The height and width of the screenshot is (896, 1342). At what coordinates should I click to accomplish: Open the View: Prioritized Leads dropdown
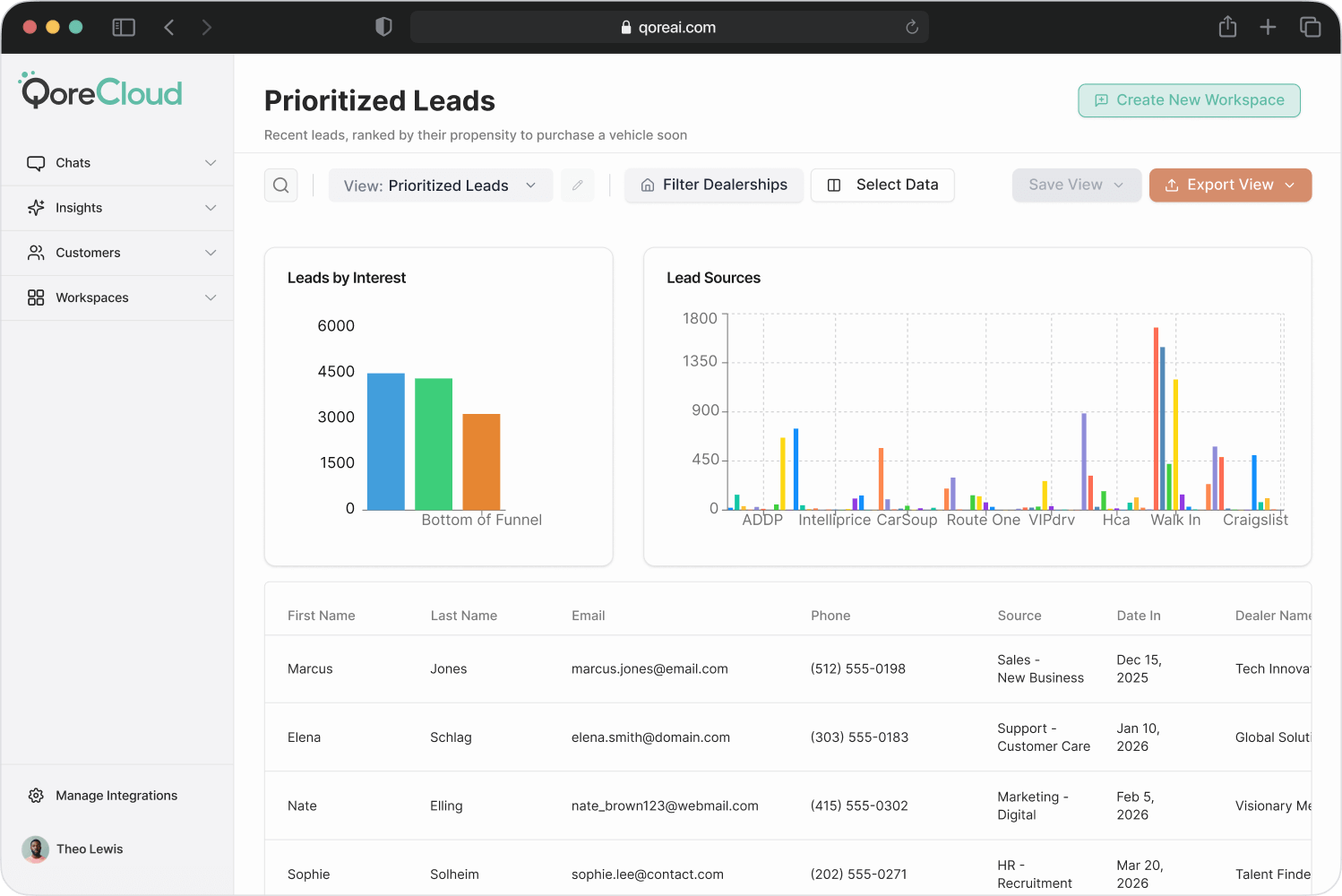click(x=440, y=185)
